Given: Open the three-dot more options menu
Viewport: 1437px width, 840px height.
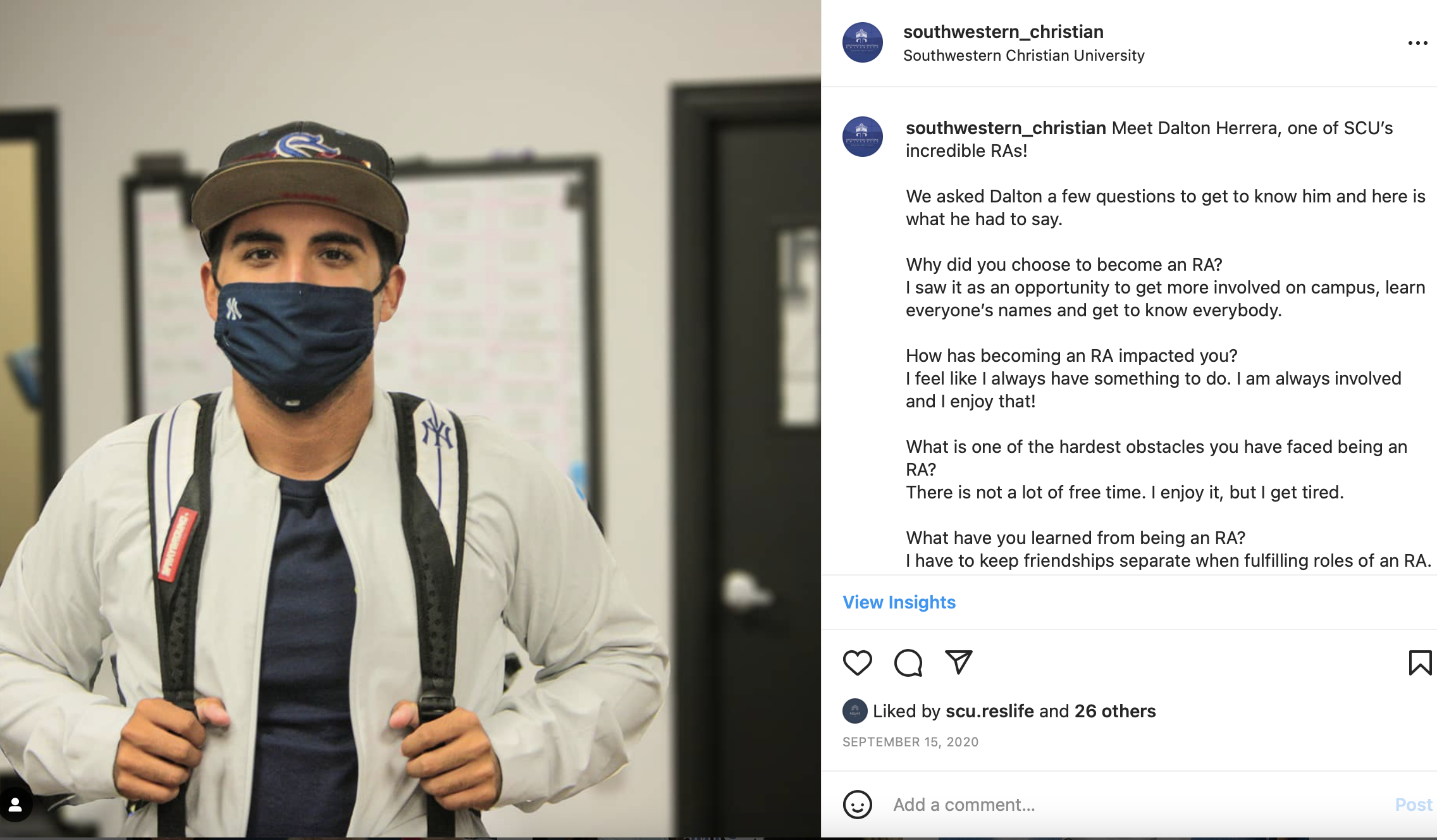Looking at the screenshot, I should coord(1417,43).
